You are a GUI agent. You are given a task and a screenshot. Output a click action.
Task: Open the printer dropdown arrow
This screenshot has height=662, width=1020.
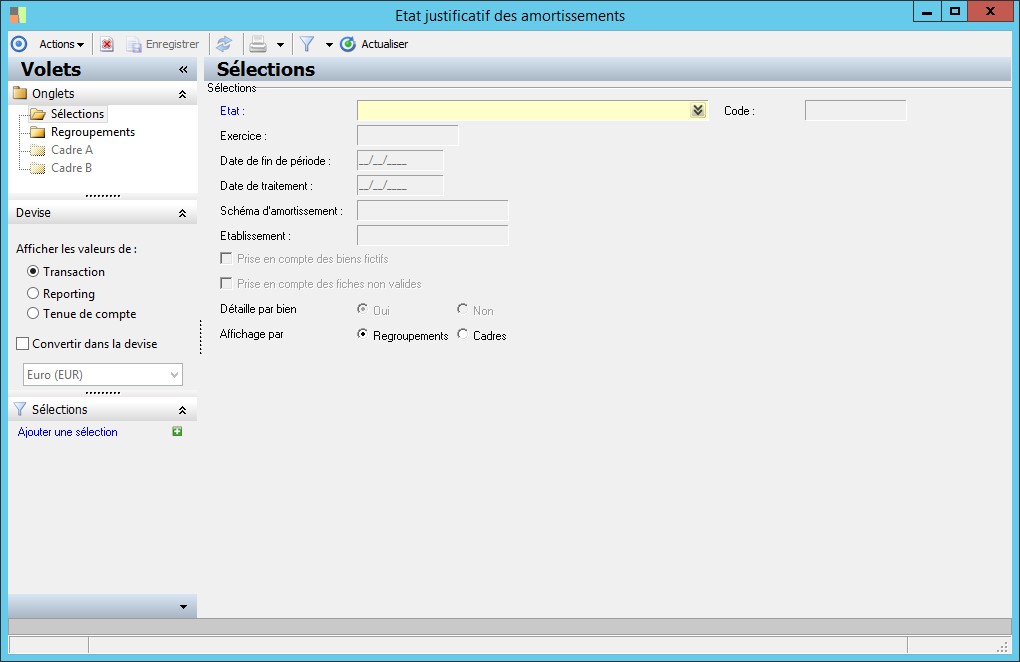[280, 45]
